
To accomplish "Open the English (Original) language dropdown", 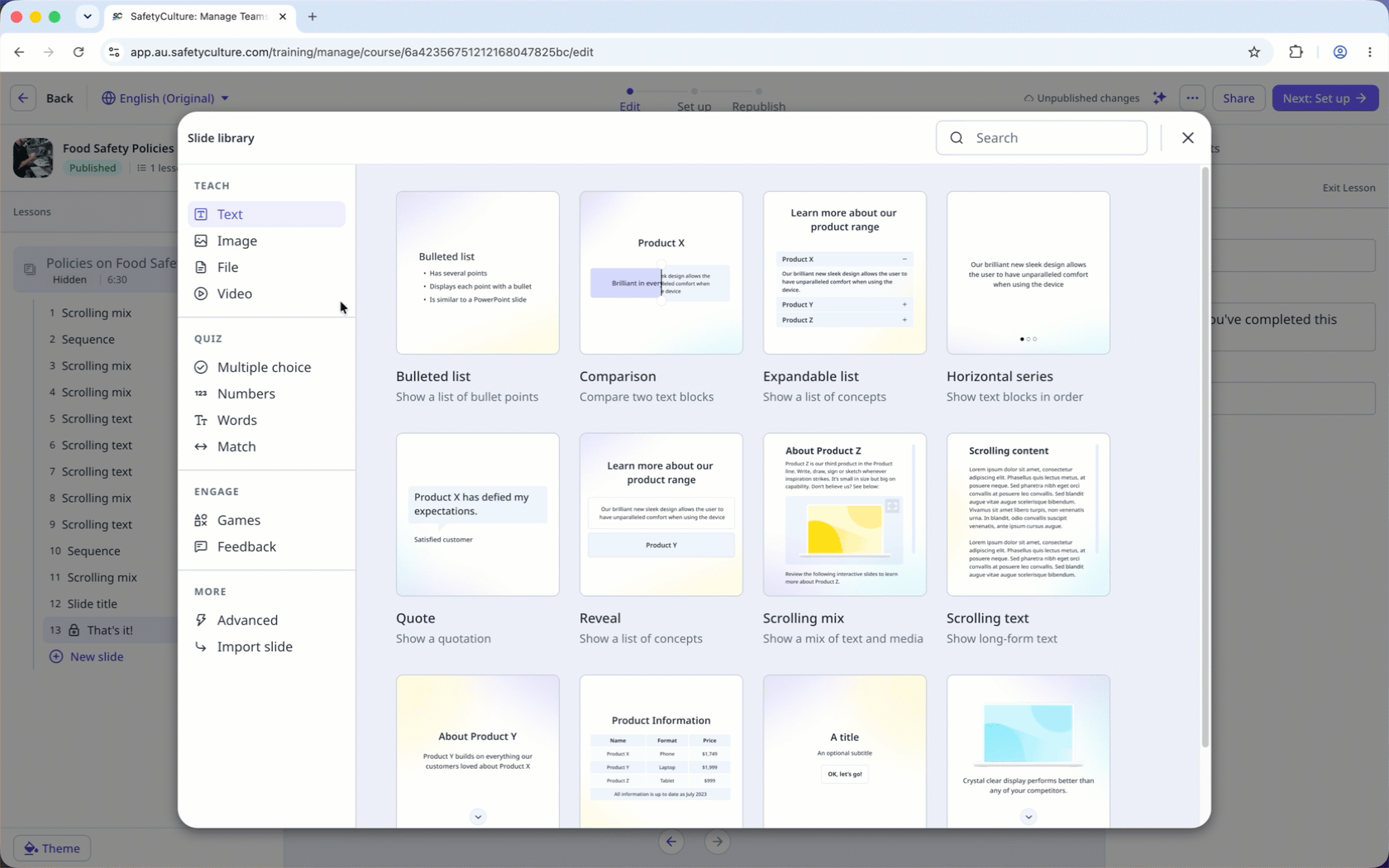I will coord(165,98).
